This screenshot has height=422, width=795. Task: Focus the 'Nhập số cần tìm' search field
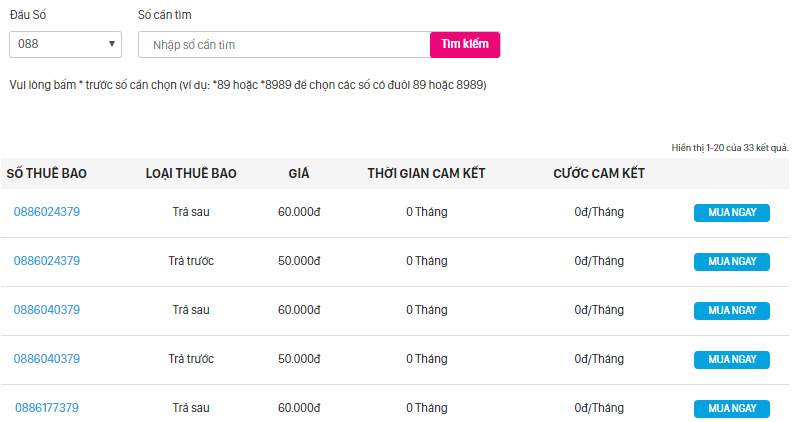coord(284,45)
